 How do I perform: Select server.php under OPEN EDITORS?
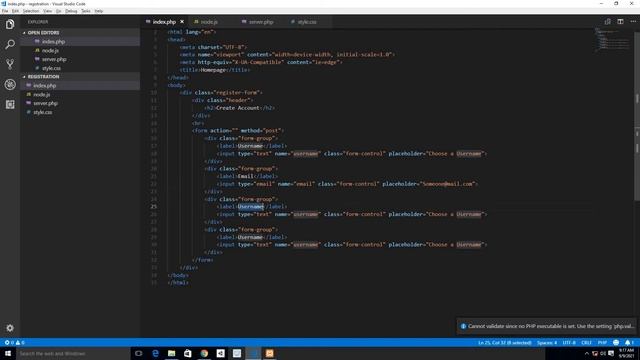54,59
